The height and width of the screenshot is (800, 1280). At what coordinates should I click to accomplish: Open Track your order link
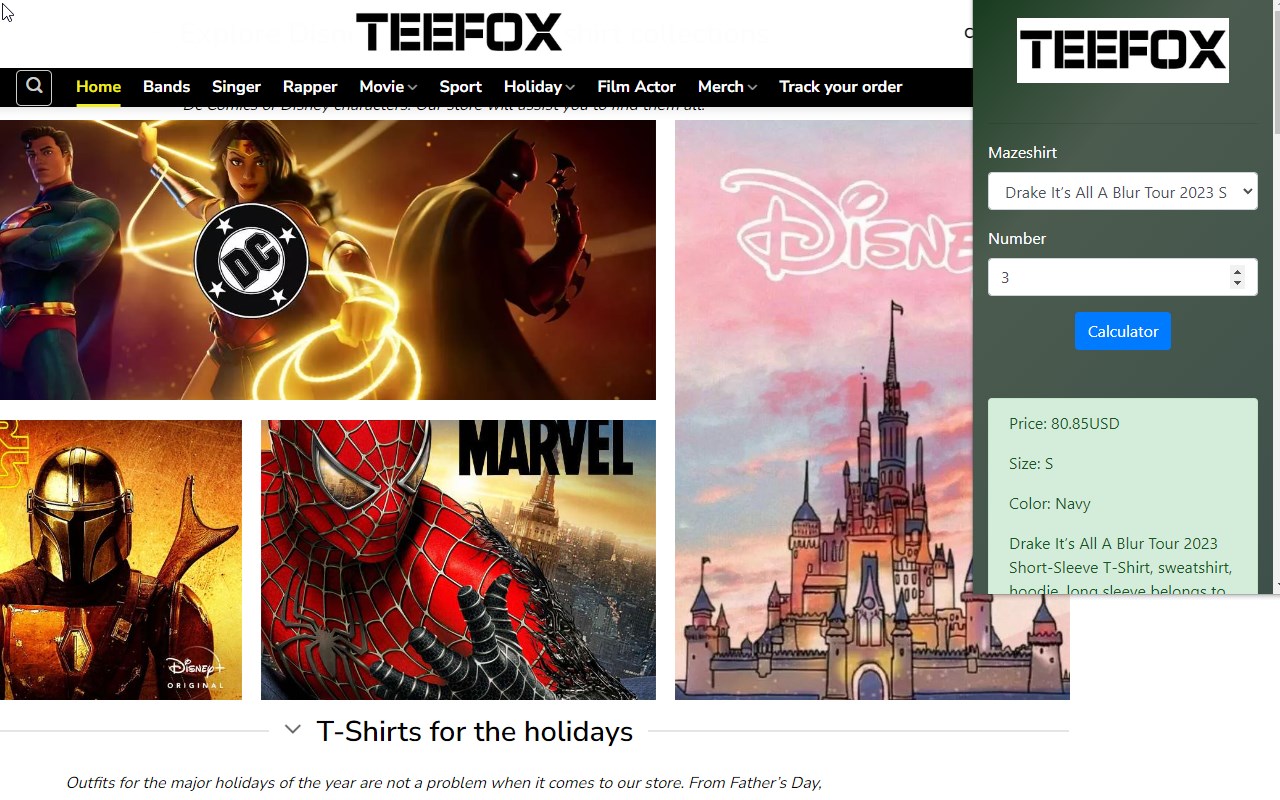point(840,87)
